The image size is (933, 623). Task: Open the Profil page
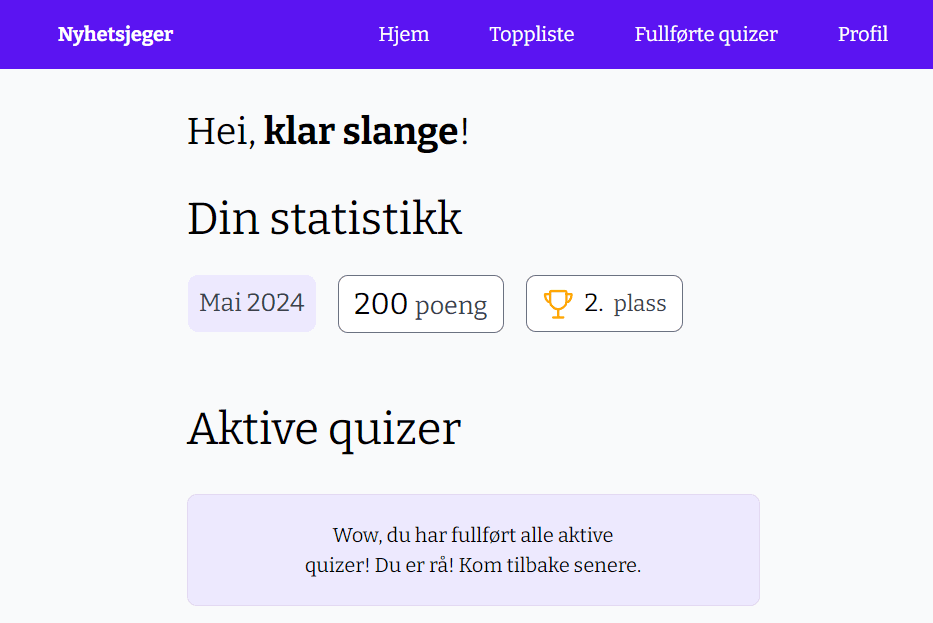pyautogui.click(x=863, y=34)
